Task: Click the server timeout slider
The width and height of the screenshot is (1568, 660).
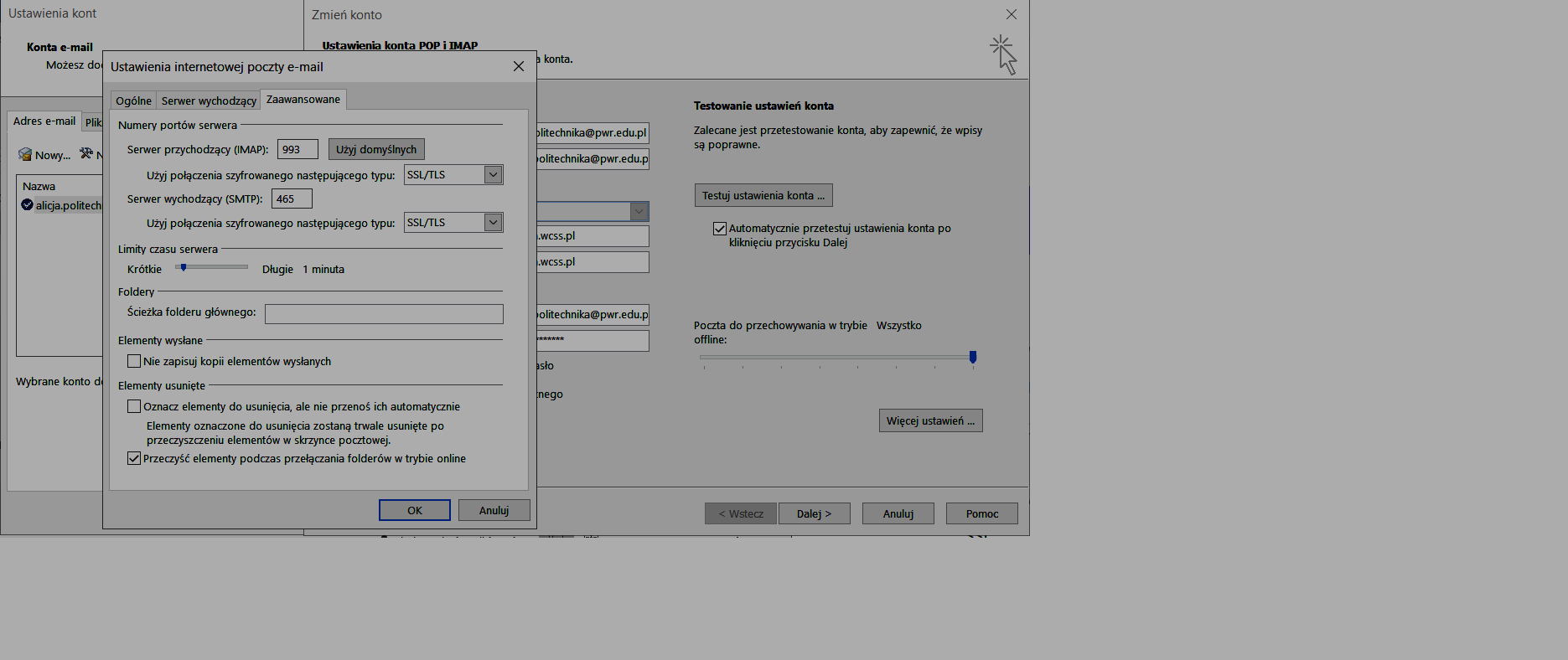Action: point(211,267)
